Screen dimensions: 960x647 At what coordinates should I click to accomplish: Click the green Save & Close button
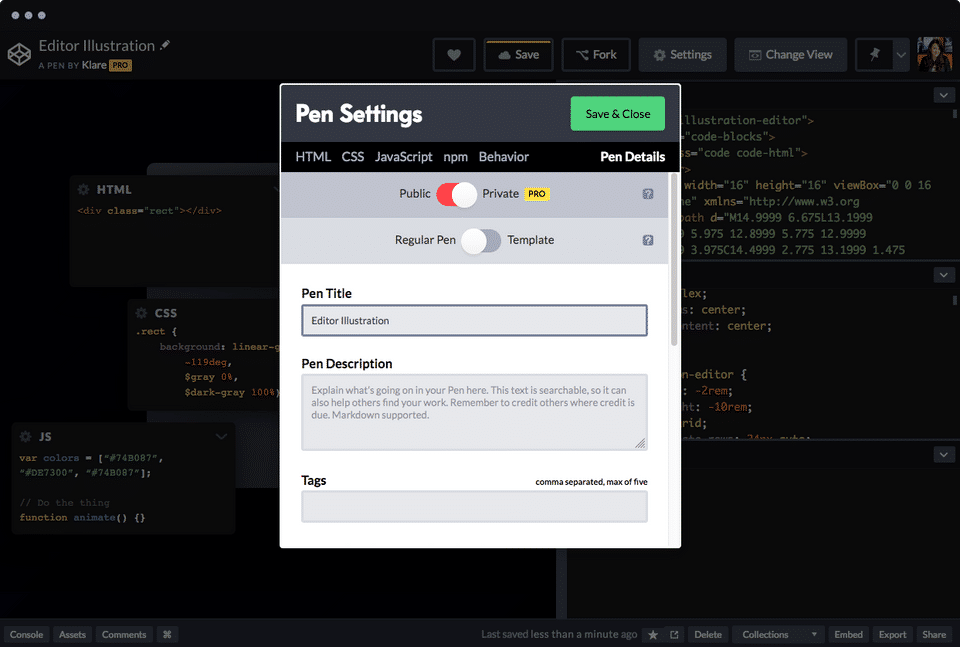tap(617, 114)
